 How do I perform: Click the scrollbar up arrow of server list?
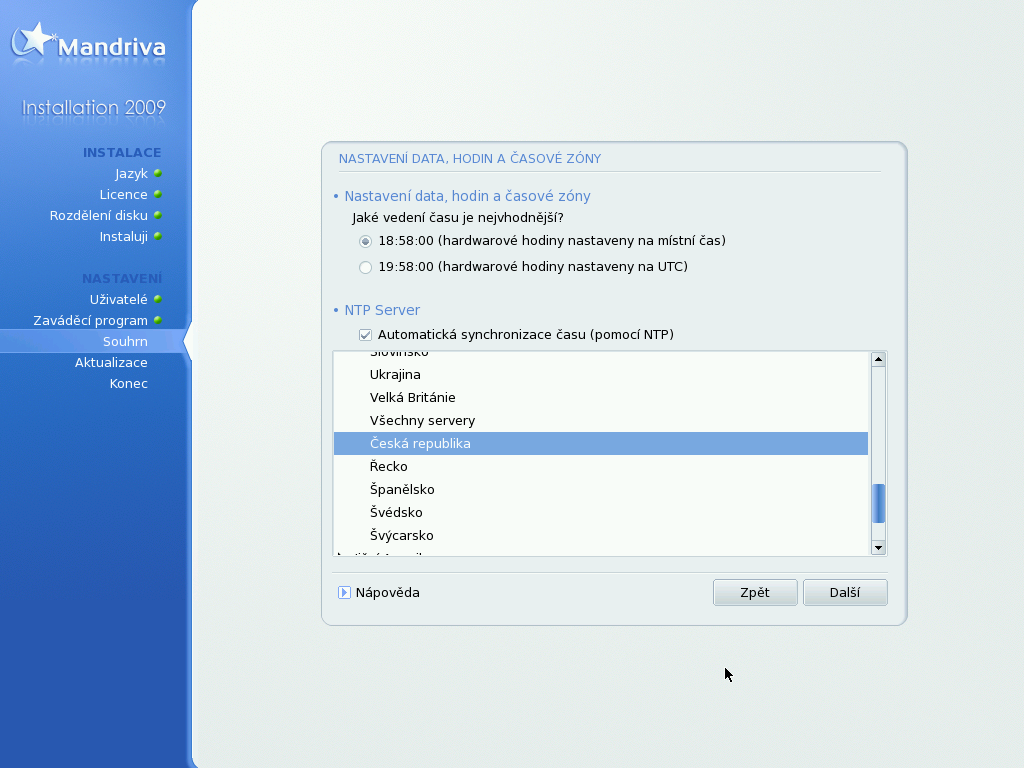878,359
